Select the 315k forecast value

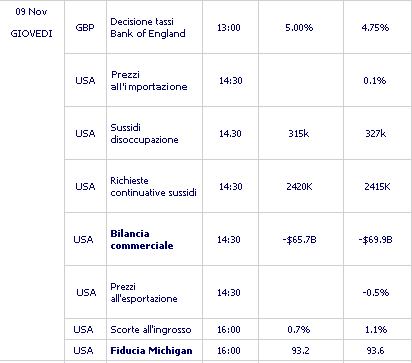(x=299, y=133)
